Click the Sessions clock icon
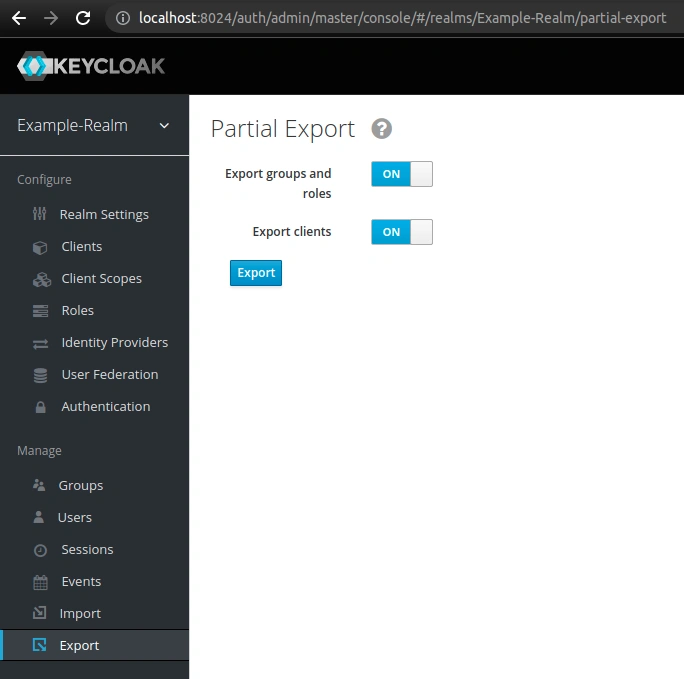This screenshot has height=679, width=684. pos(40,550)
